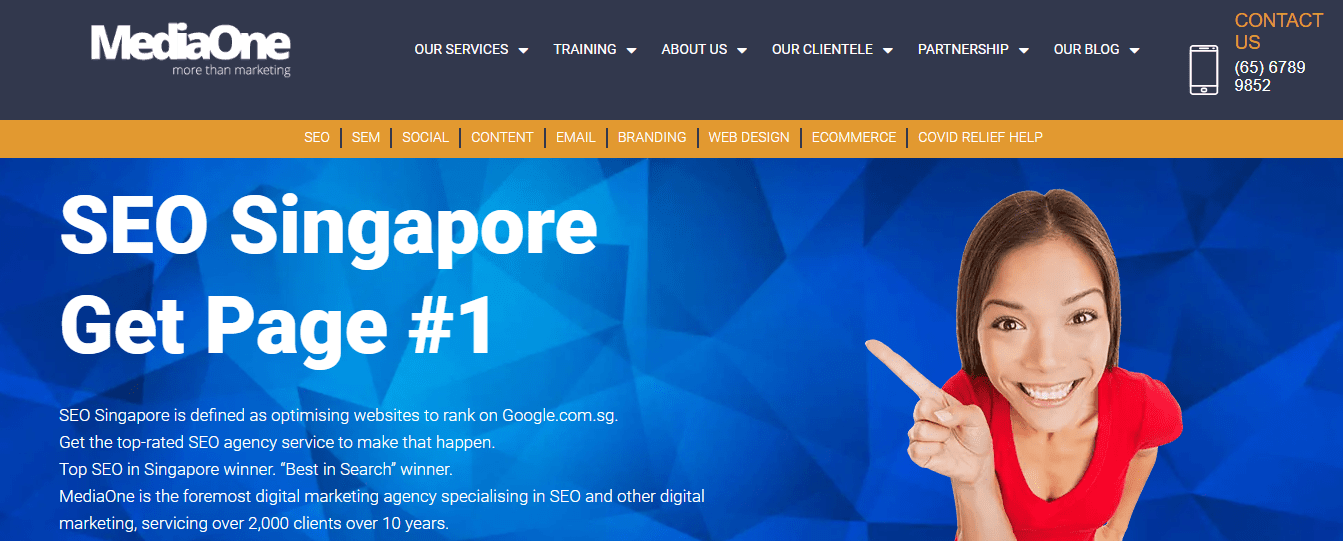The height and width of the screenshot is (541, 1343).
Task: Open the WEB DESIGN link
Action: point(749,137)
